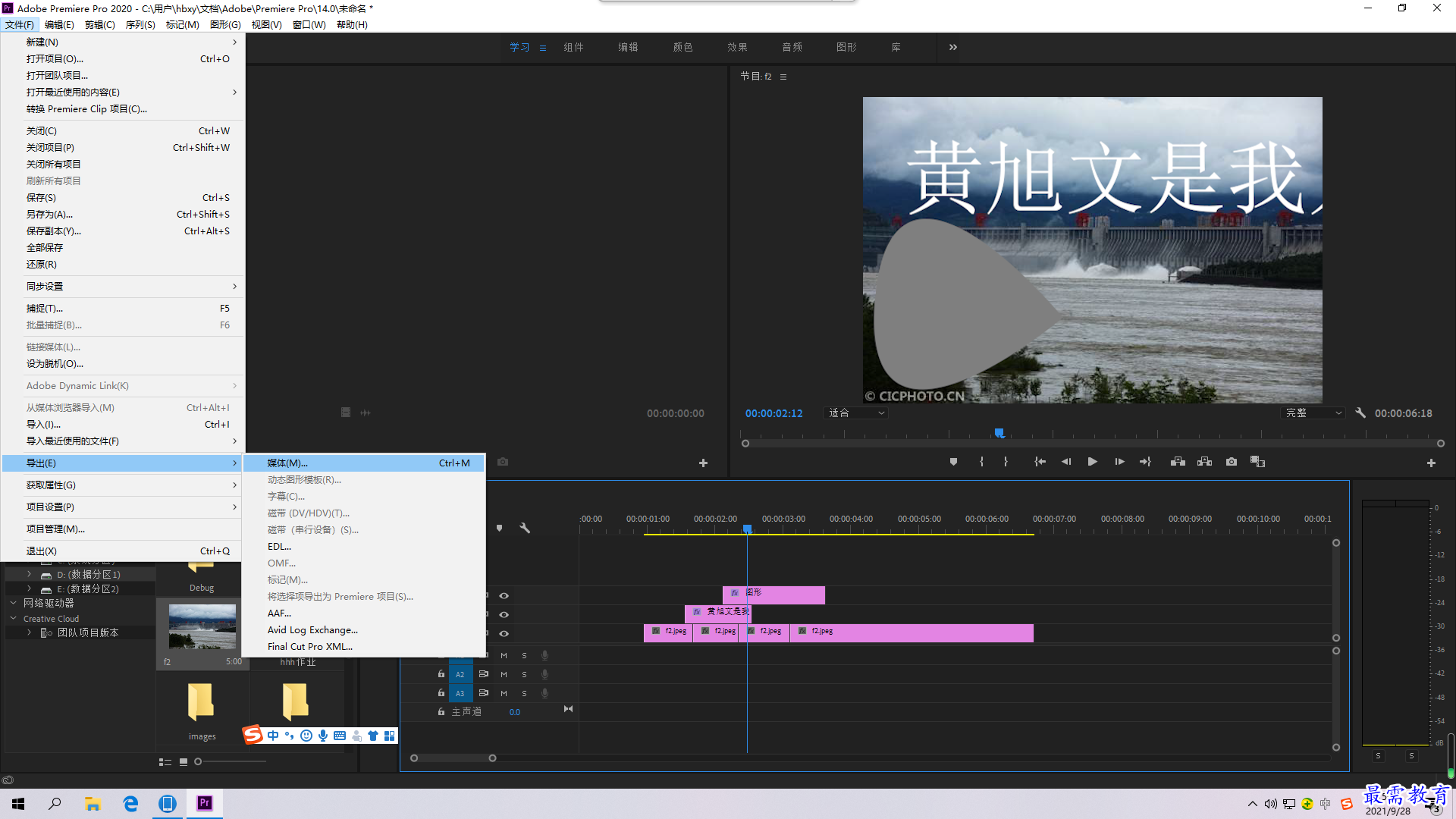Expand the 新建(N) submenu

click(x=121, y=42)
